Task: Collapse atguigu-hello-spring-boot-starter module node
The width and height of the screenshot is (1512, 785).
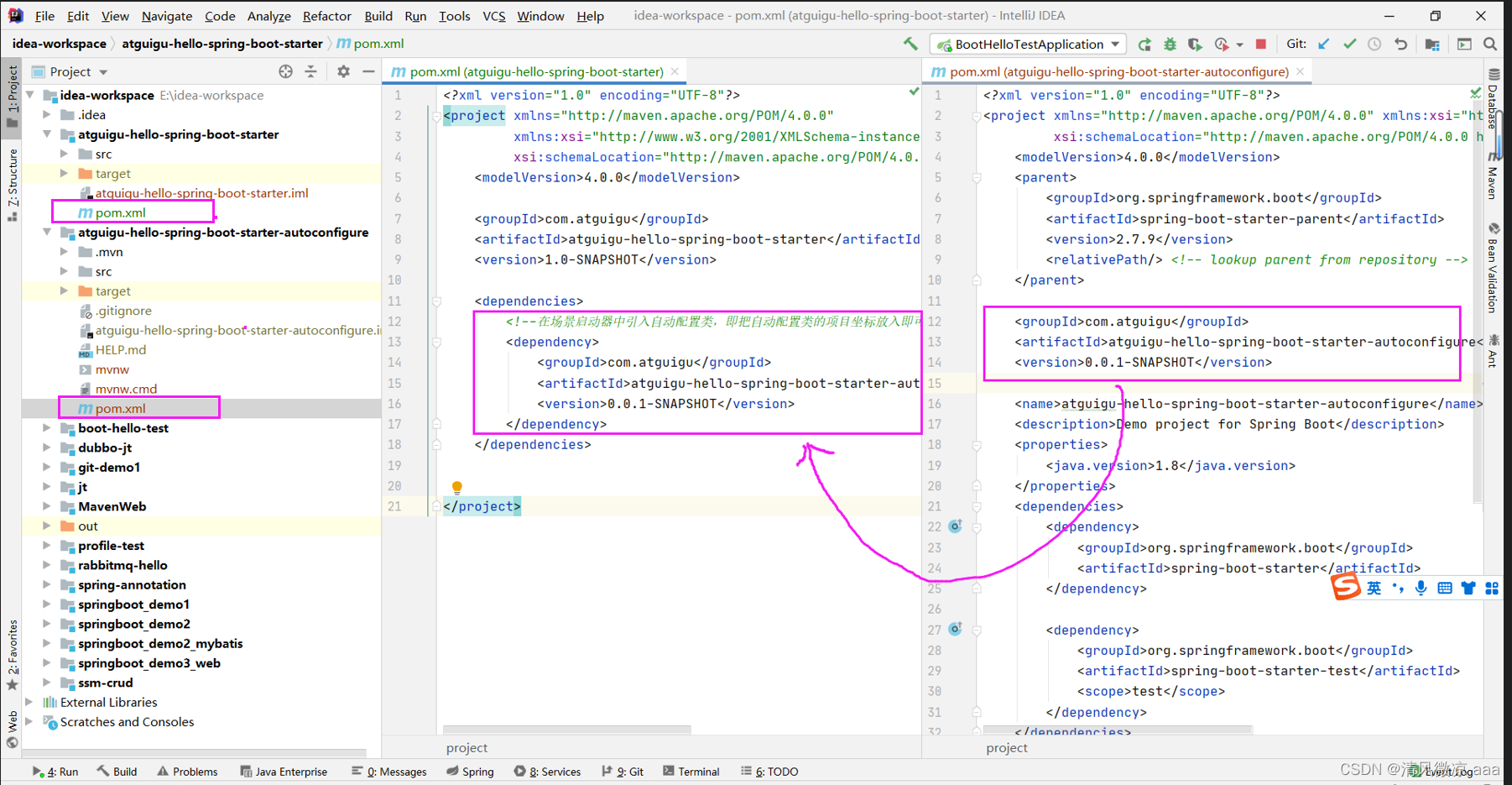Action: pyautogui.click(x=48, y=134)
